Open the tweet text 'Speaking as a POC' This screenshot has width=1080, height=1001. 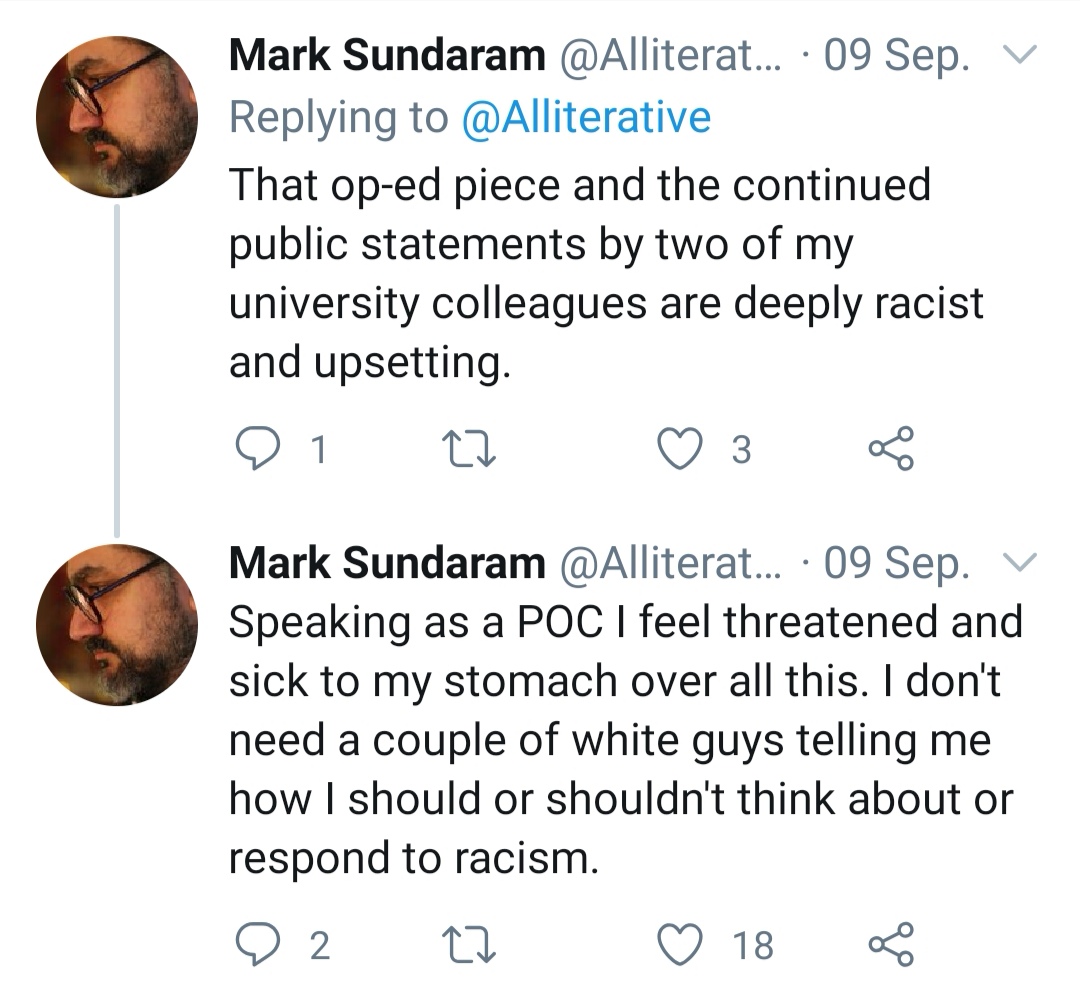(x=620, y=740)
